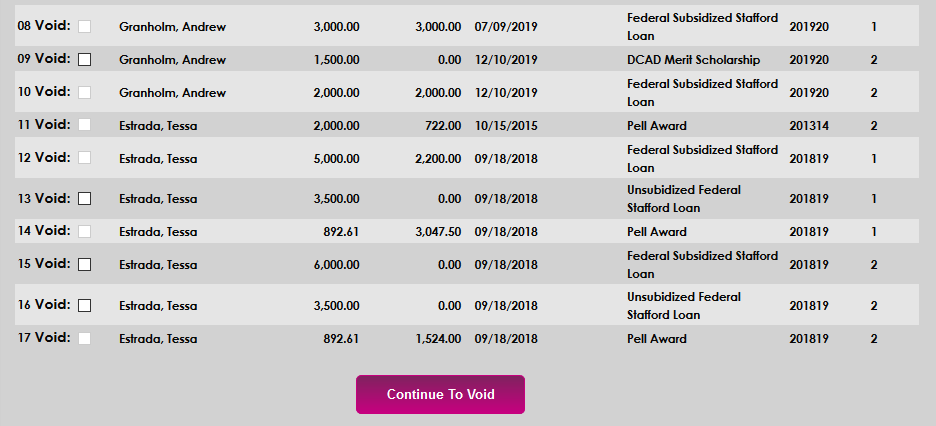Viewport: 936px width, 426px height.
Task: Click DCAD Merit Scholarship fund text
Action: click(693, 60)
